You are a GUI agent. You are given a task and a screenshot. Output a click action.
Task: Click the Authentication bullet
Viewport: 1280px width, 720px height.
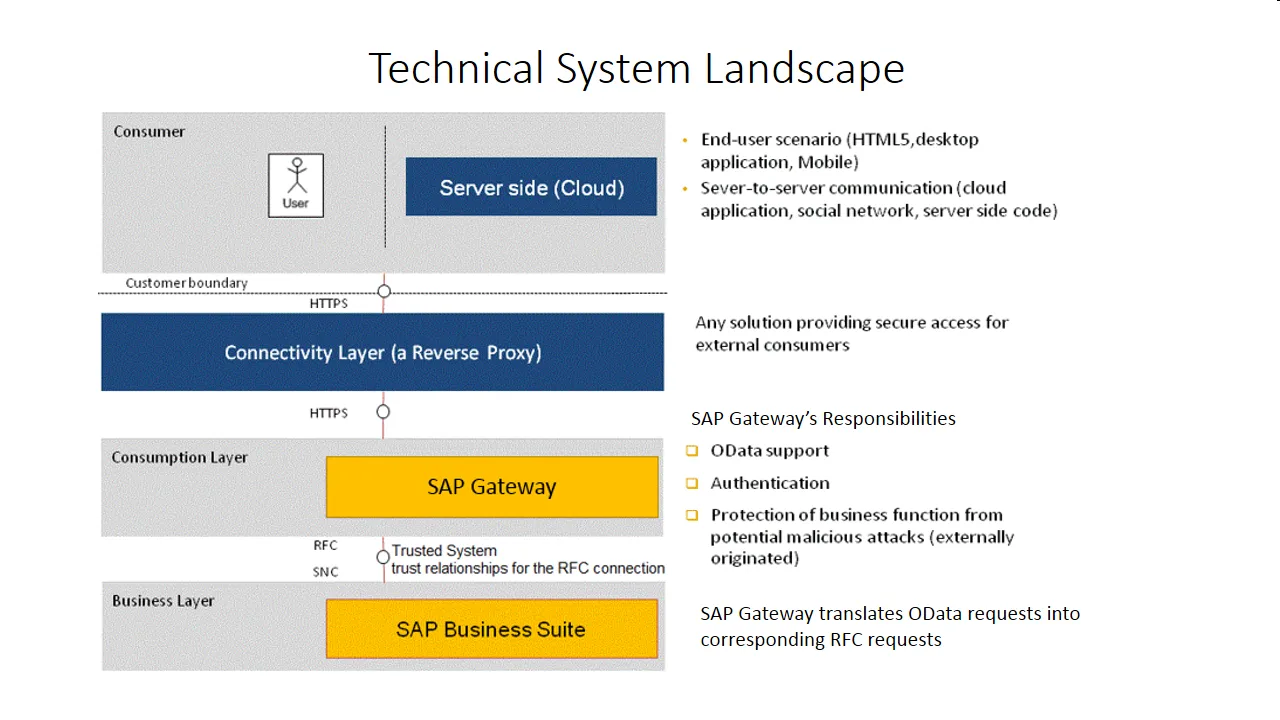tap(770, 483)
